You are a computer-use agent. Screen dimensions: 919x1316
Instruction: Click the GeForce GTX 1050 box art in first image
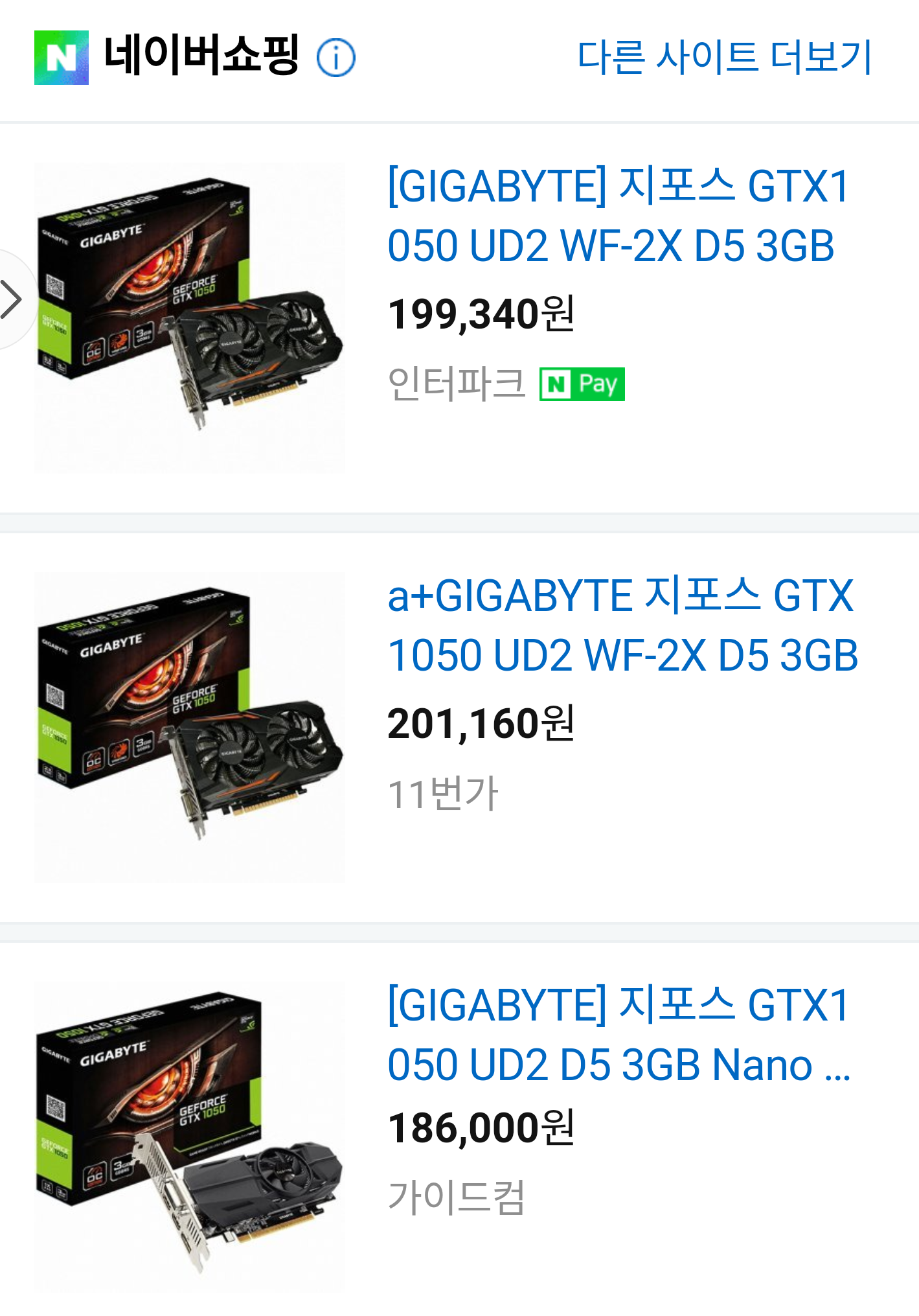pyautogui.click(x=144, y=279)
